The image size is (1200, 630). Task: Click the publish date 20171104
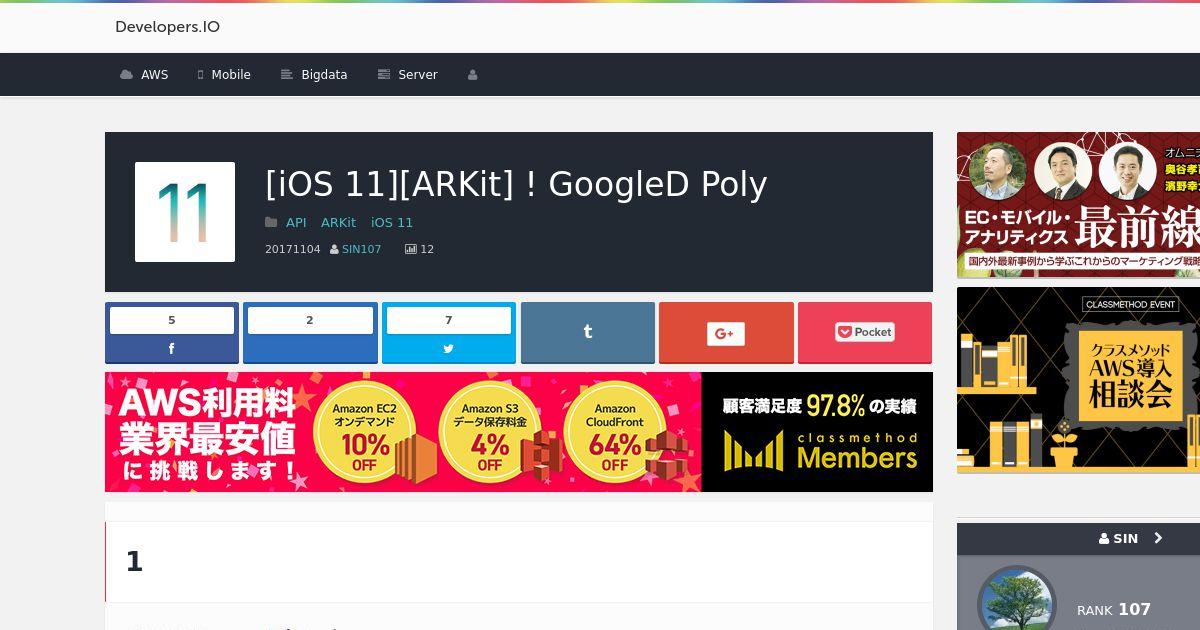pos(293,249)
